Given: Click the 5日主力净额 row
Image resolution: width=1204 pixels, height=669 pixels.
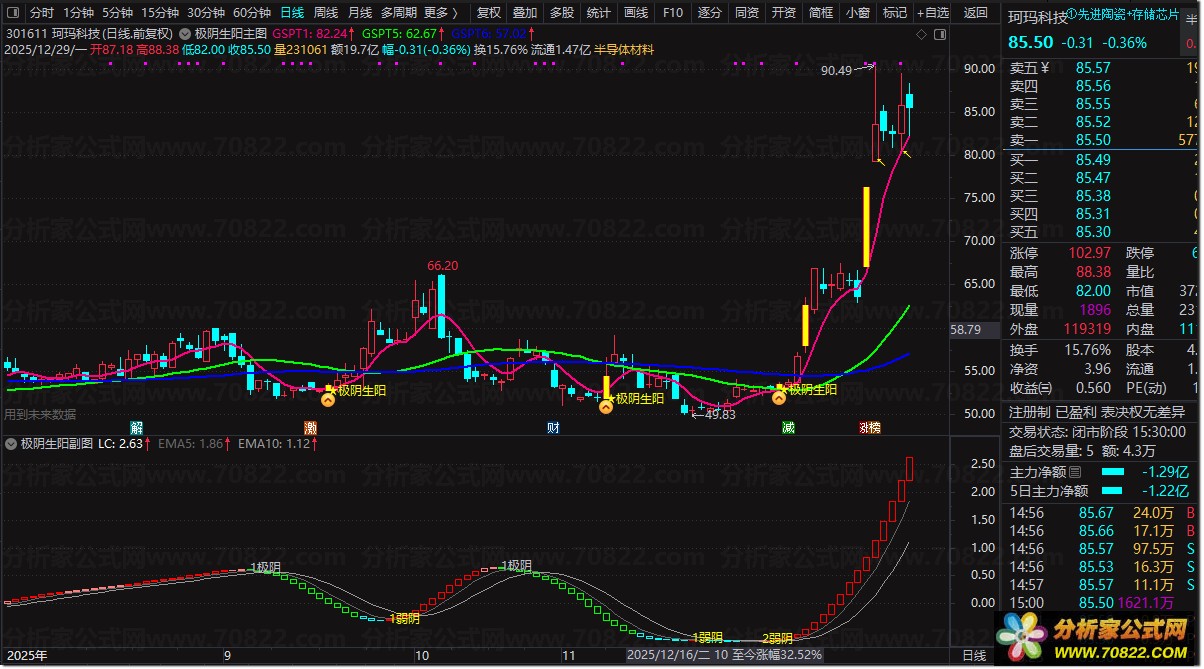Looking at the screenshot, I should pos(1102,491).
